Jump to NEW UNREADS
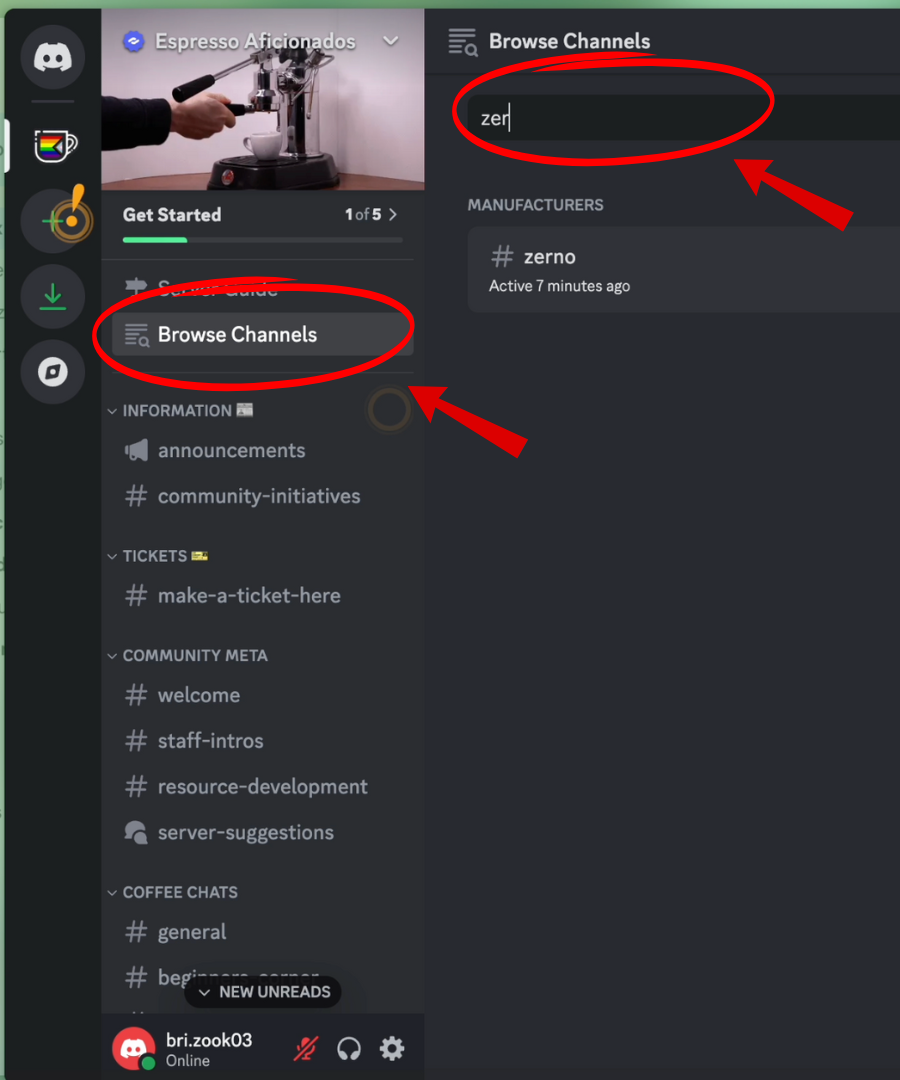This screenshot has width=900, height=1080. [263, 992]
